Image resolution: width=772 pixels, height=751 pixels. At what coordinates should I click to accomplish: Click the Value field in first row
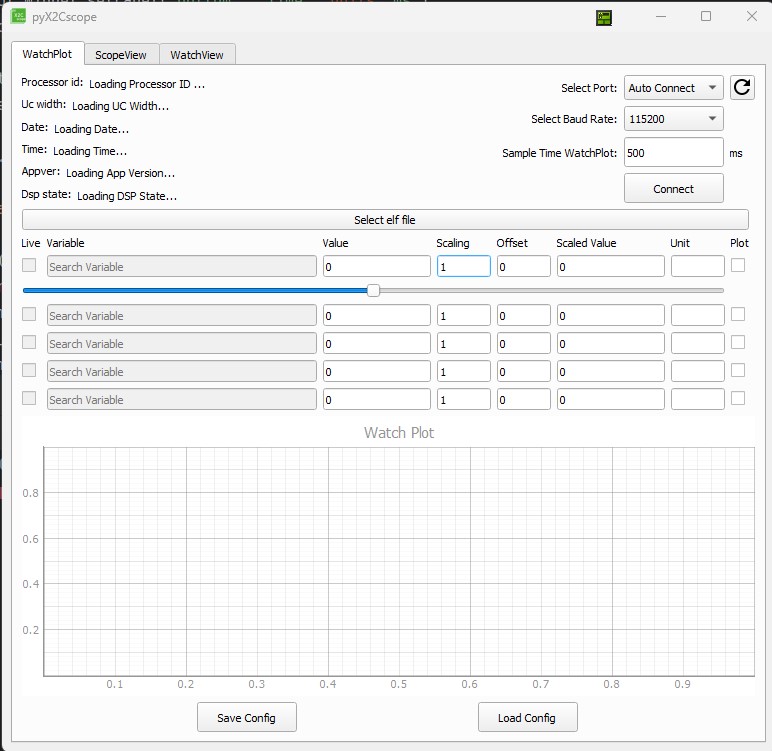[377, 266]
